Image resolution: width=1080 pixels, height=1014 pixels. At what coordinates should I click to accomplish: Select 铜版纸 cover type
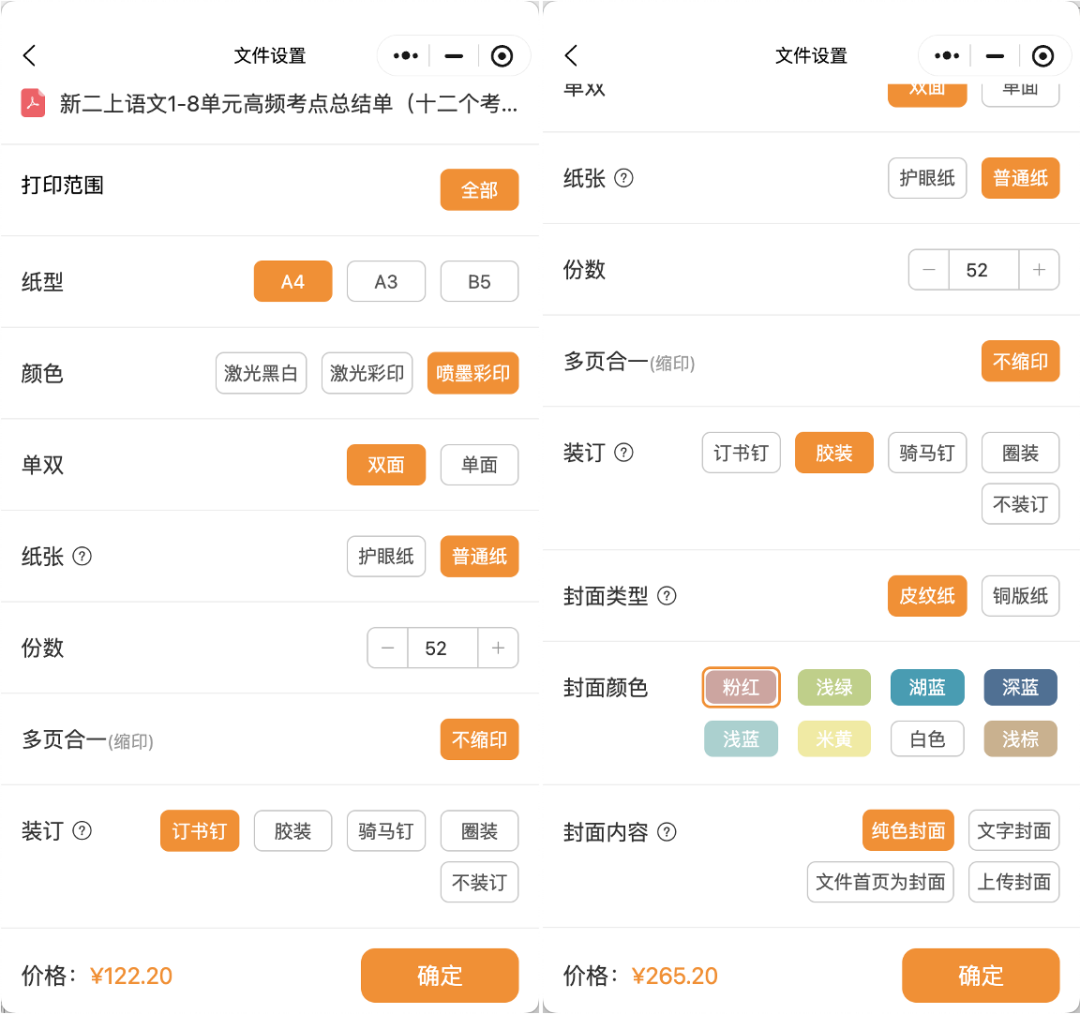tap(1020, 596)
